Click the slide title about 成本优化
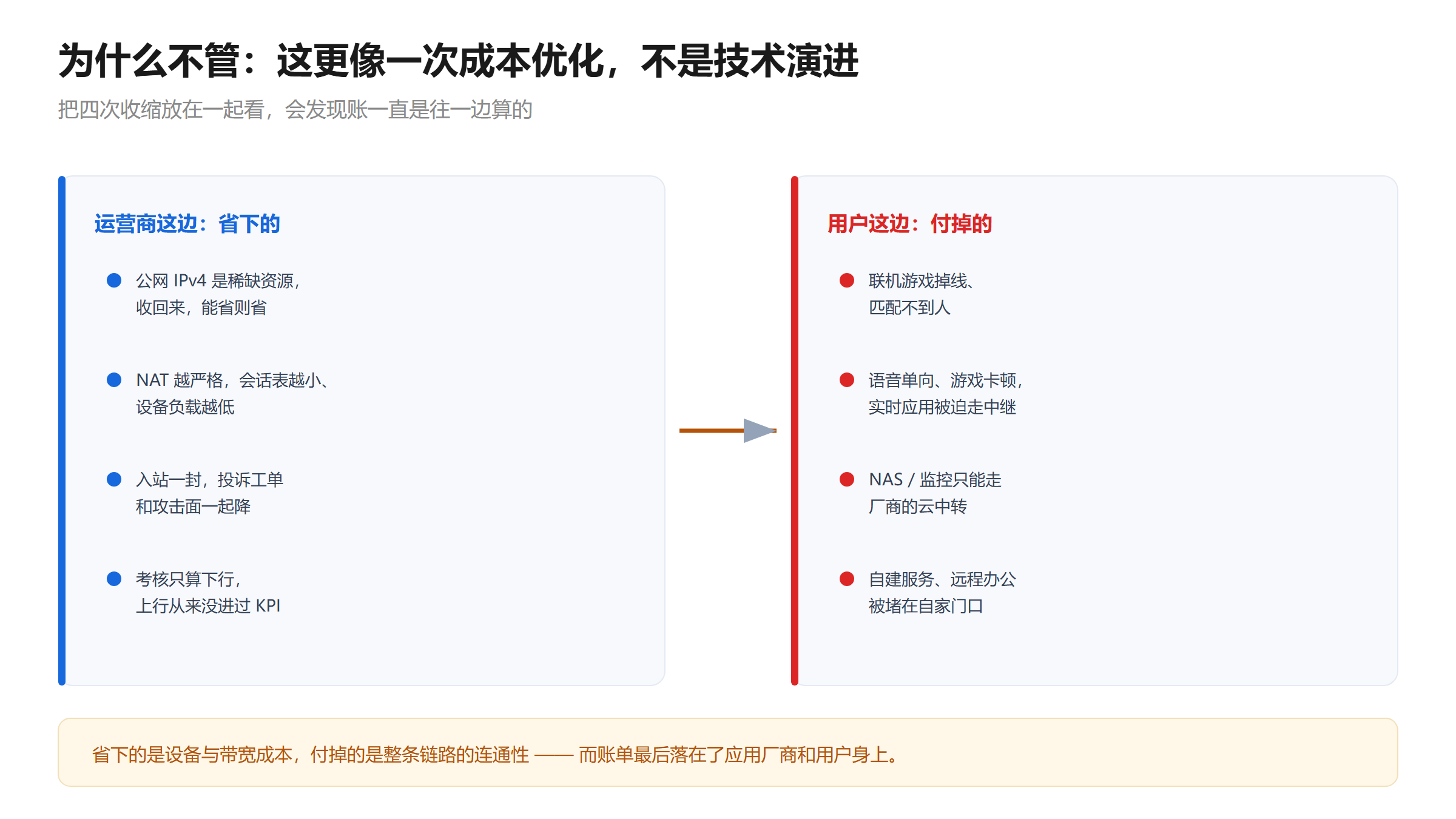This screenshot has height=819, width=1456. 458,61
